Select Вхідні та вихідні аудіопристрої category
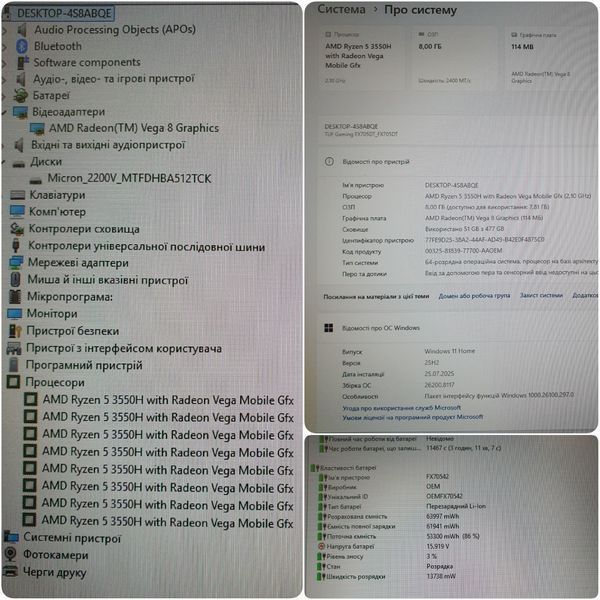Screen dimensions: 600x600 point(108,145)
